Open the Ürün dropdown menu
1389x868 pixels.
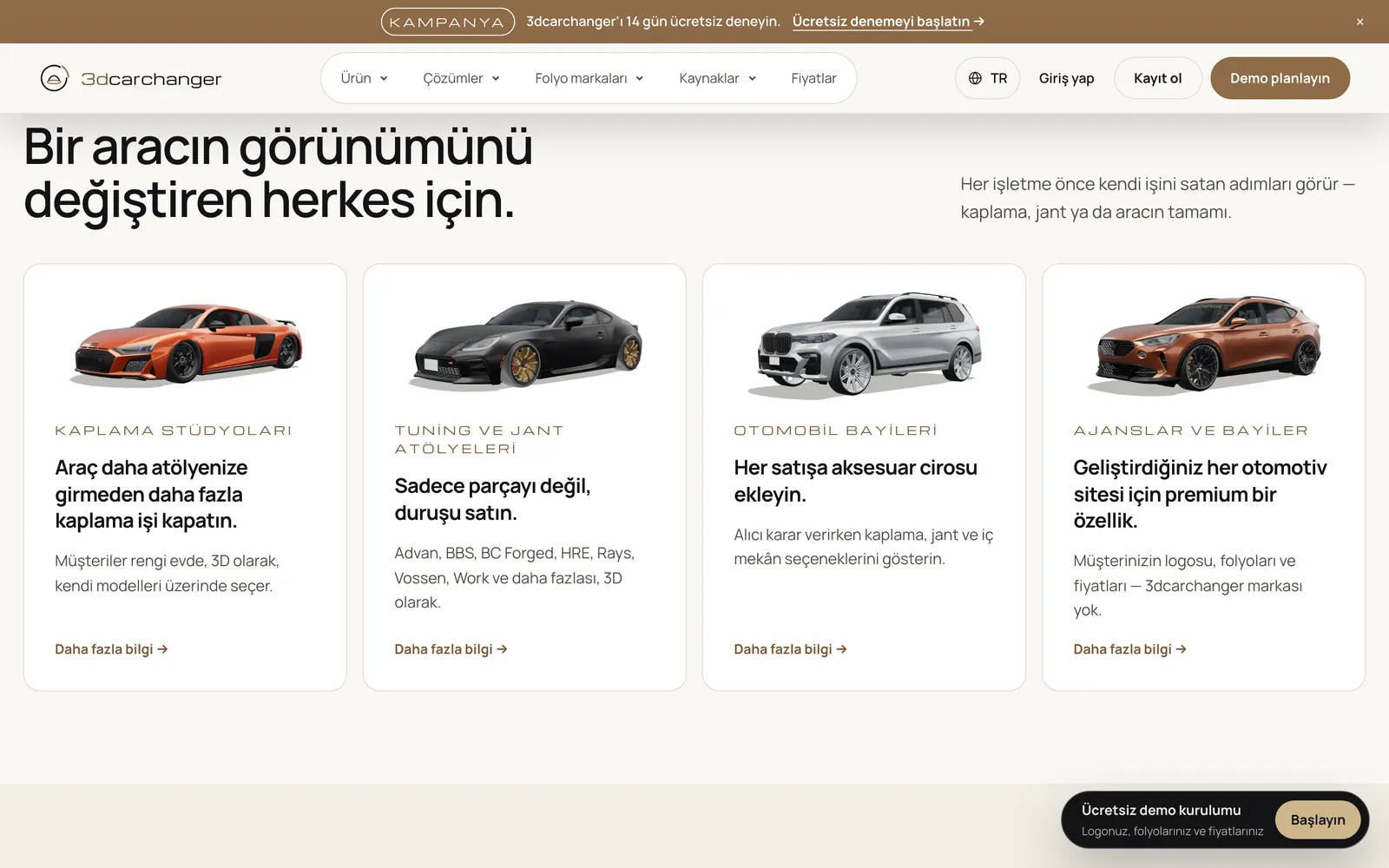coord(364,78)
